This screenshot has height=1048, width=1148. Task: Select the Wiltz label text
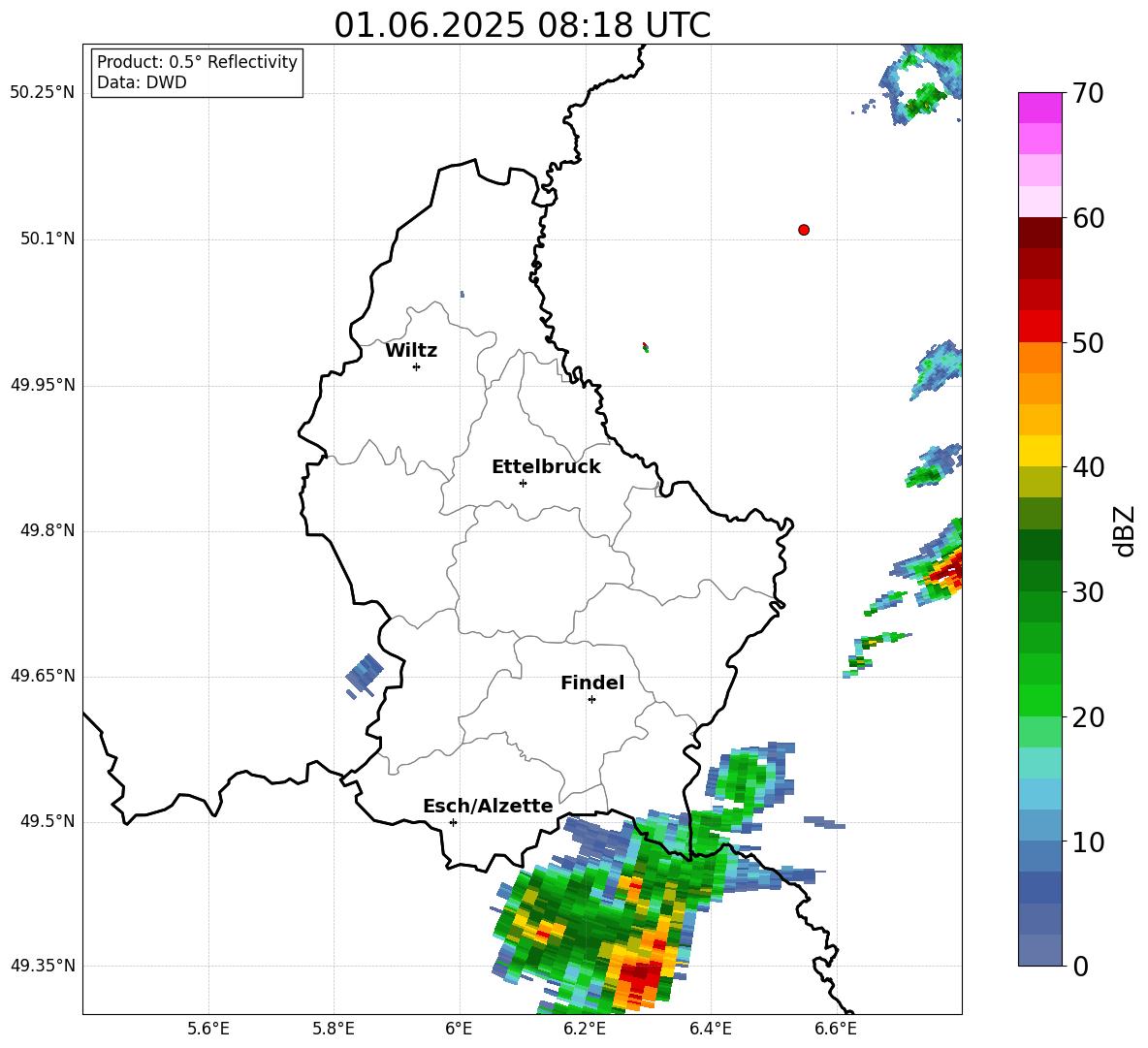pyautogui.click(x=411, y=351)
